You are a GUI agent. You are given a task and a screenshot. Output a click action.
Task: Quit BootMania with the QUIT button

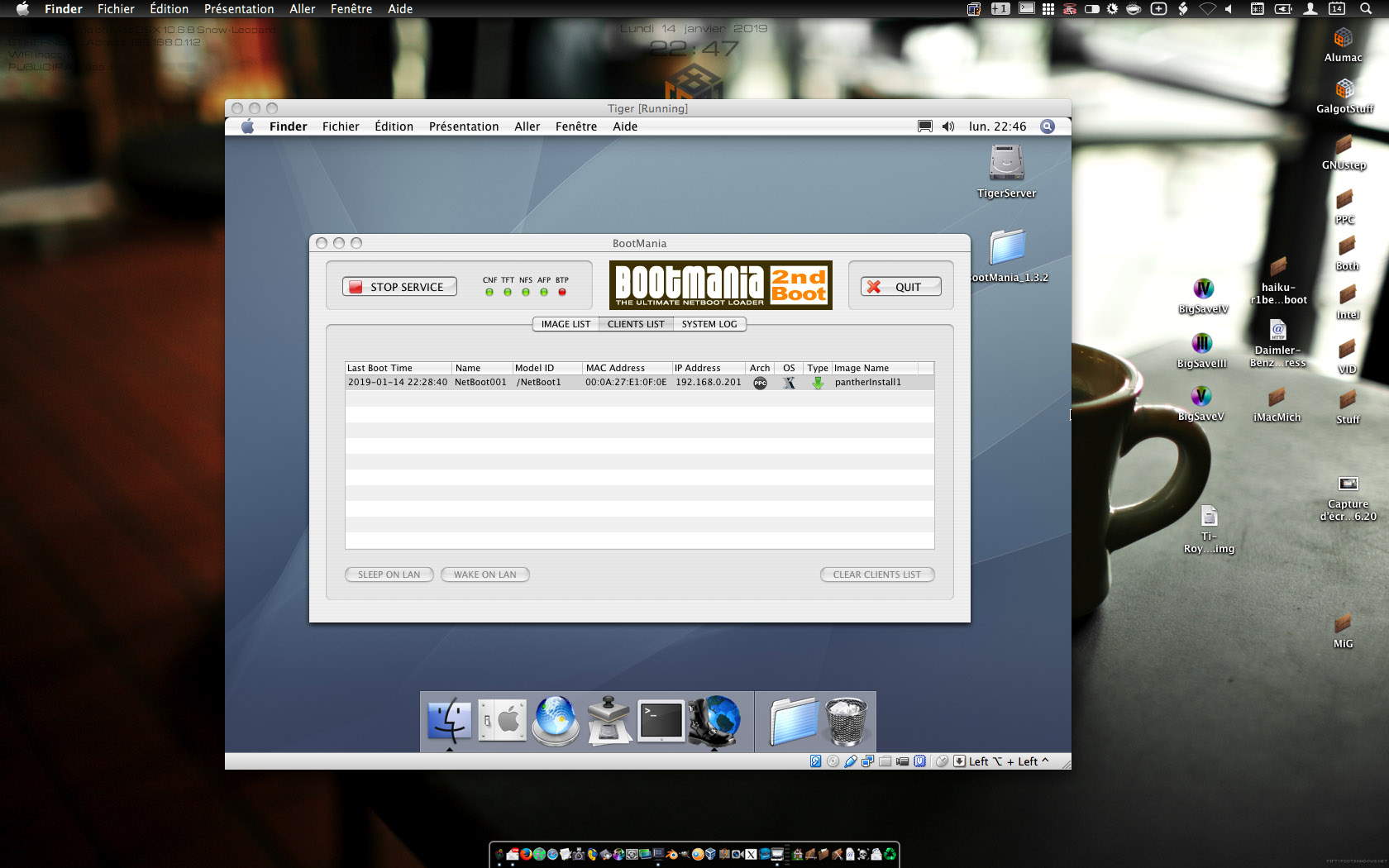click(900, 287)
